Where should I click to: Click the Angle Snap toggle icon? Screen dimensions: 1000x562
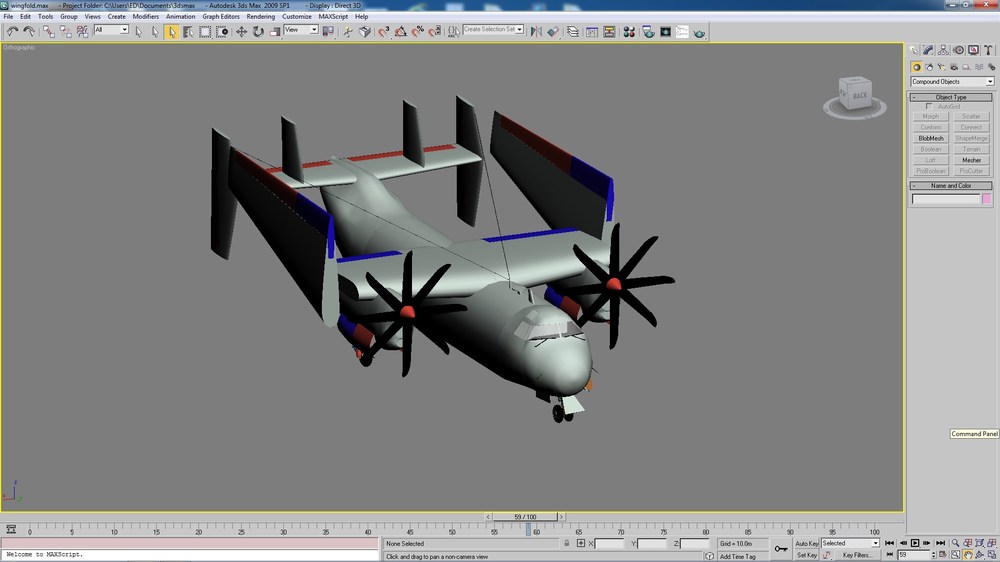coord(401,31)
